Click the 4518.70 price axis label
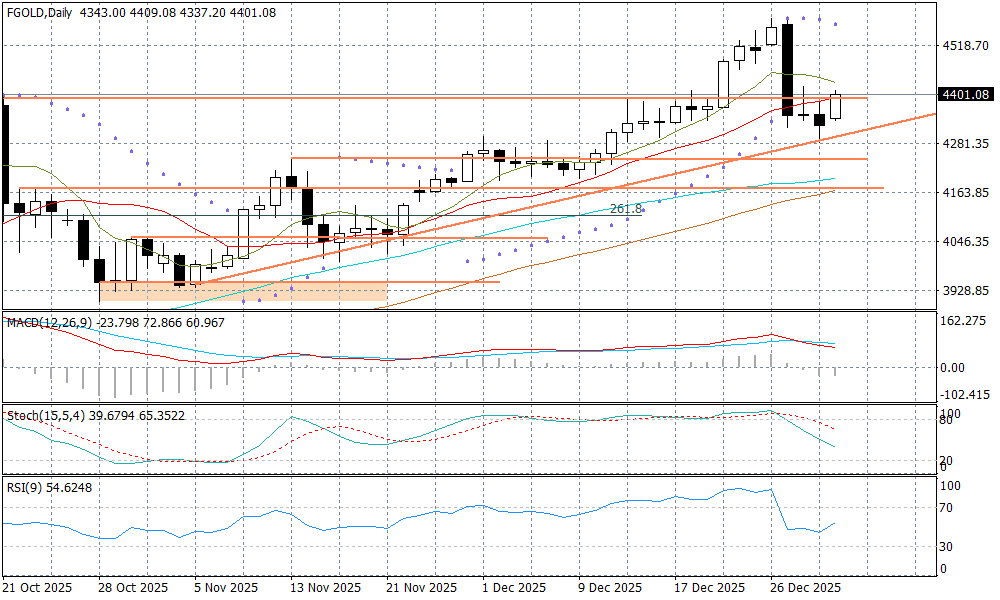 pyautogui.click(x=965, y=46)
